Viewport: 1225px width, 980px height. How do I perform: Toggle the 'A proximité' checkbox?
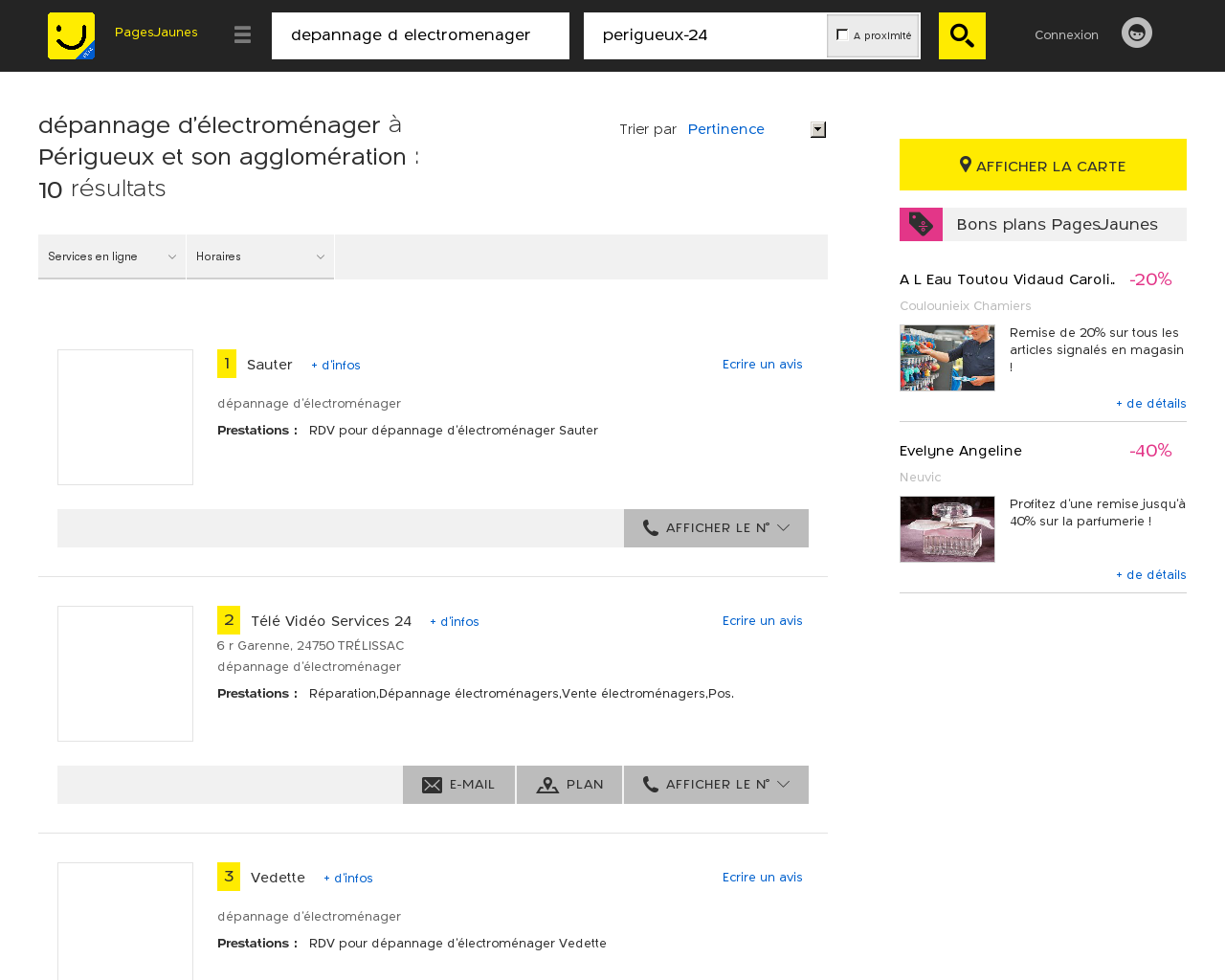click(x=842, y=34)
